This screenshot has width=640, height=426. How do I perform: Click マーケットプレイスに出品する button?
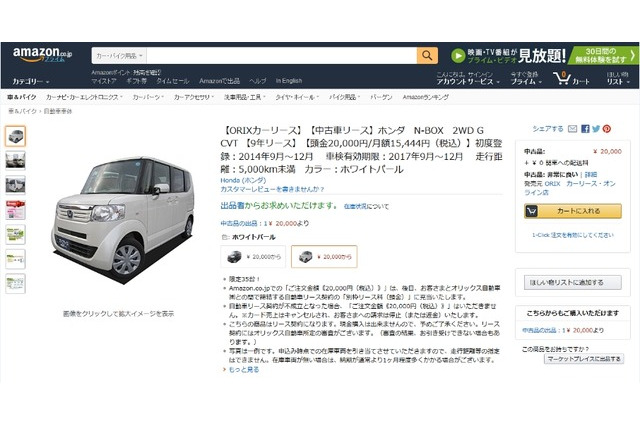[x=584, y=359]
